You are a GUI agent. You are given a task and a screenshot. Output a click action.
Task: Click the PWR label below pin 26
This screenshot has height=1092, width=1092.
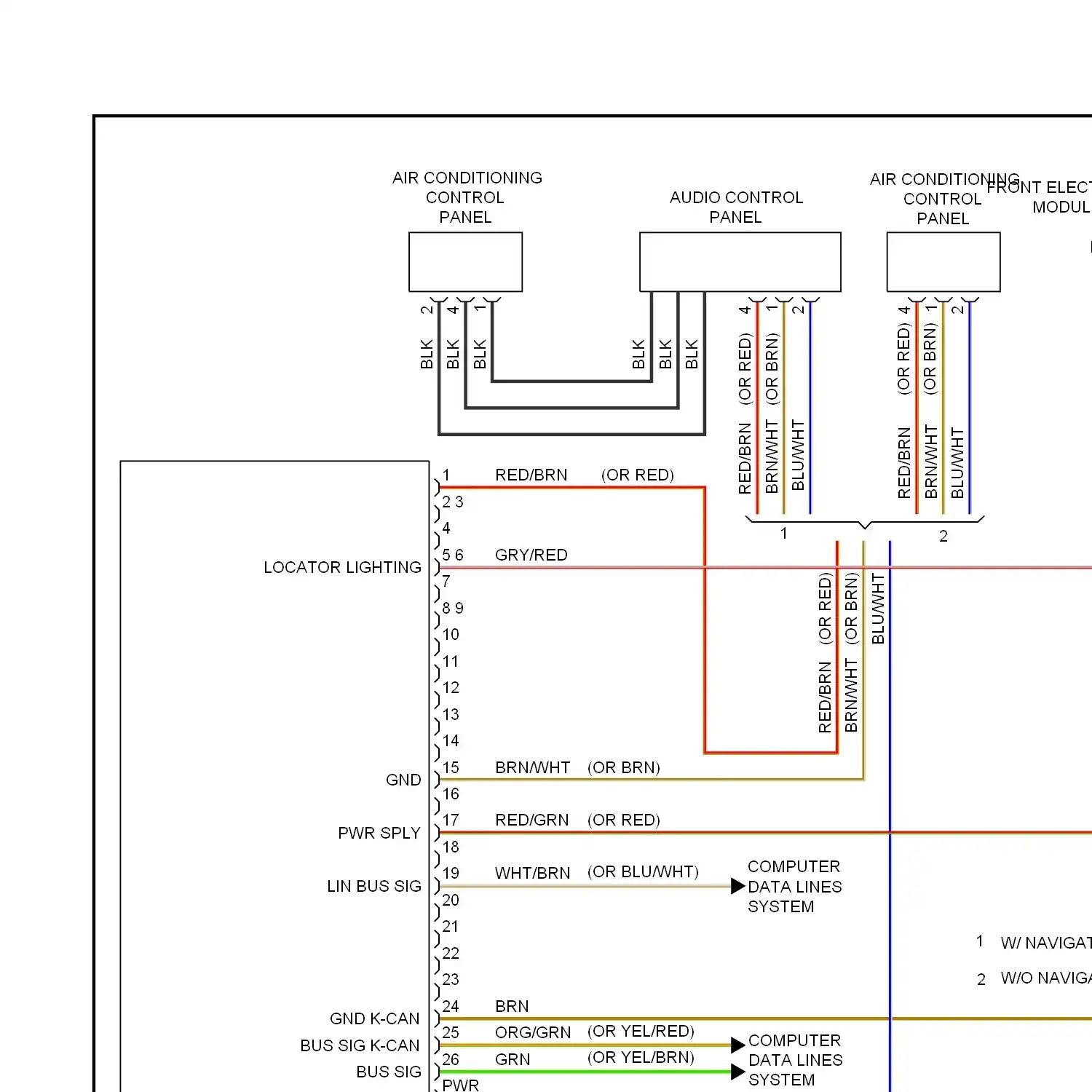461,1085
